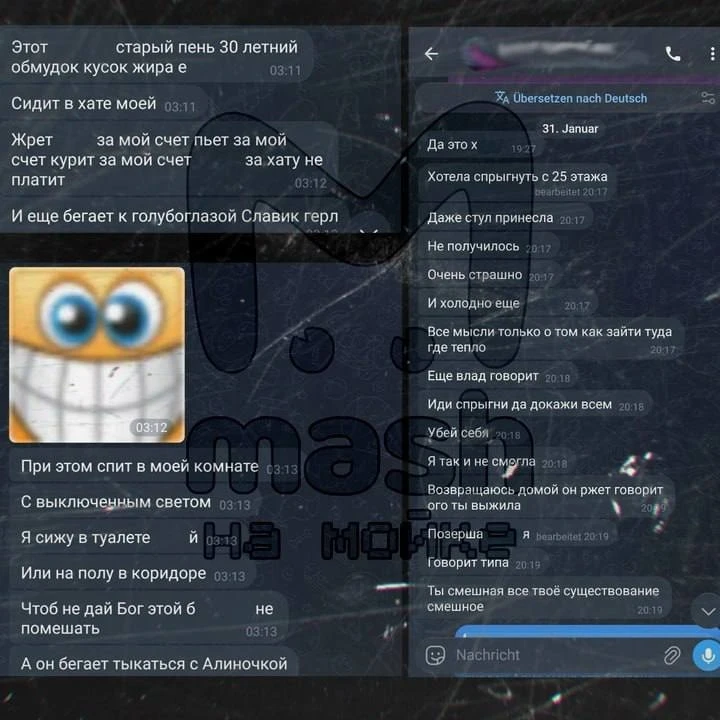The image size is (720, 720).
Task: Jump to bottom with chevron-down button
Action: point(708,611)
